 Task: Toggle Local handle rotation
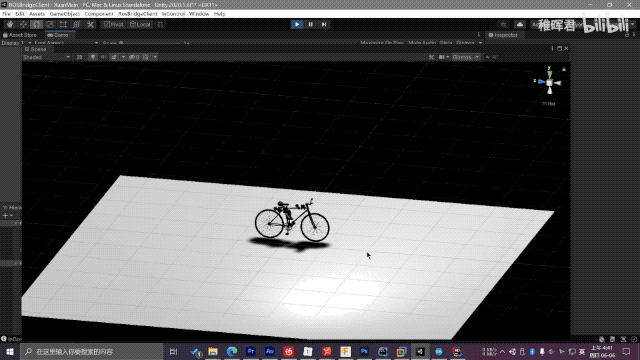[x=140, y=24]
